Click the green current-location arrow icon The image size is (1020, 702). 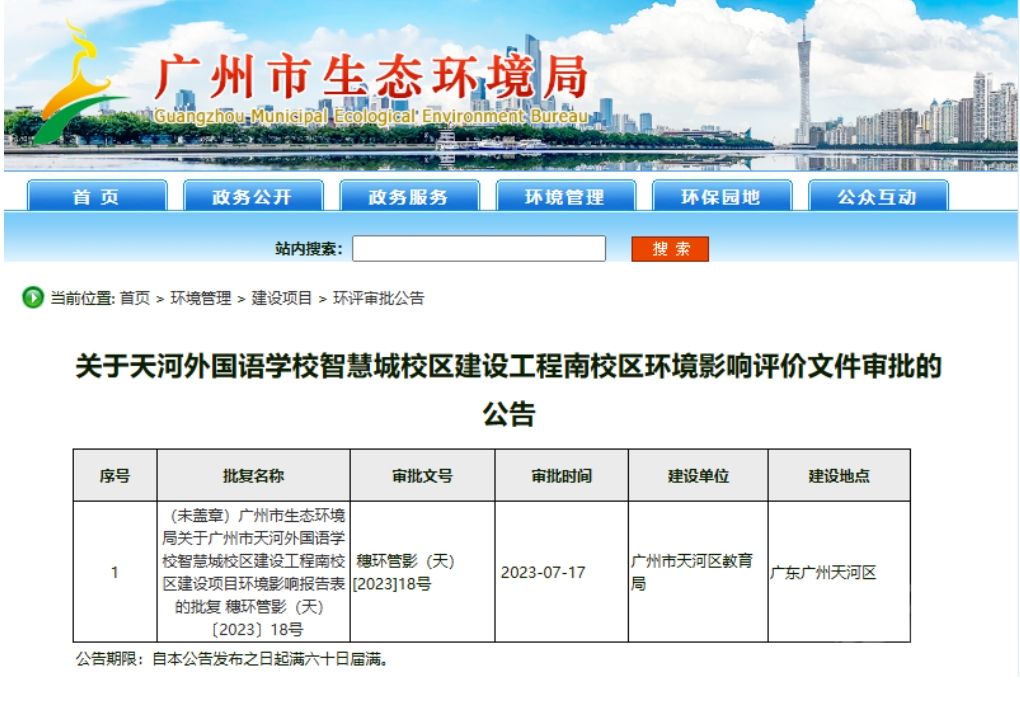[33, 298]
